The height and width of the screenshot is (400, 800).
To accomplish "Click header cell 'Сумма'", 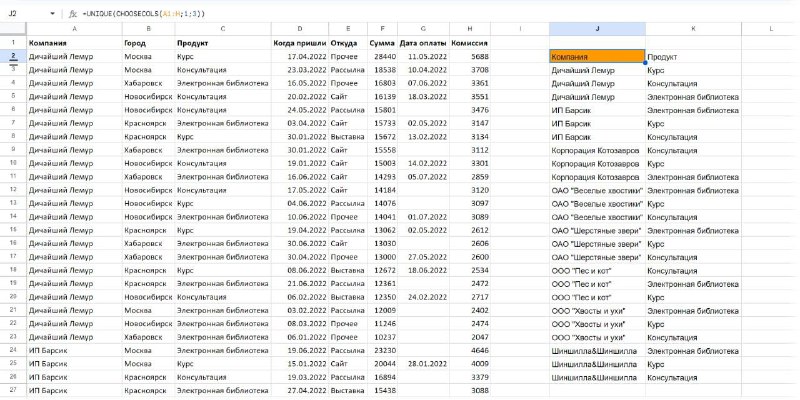I will coord(385,43).
